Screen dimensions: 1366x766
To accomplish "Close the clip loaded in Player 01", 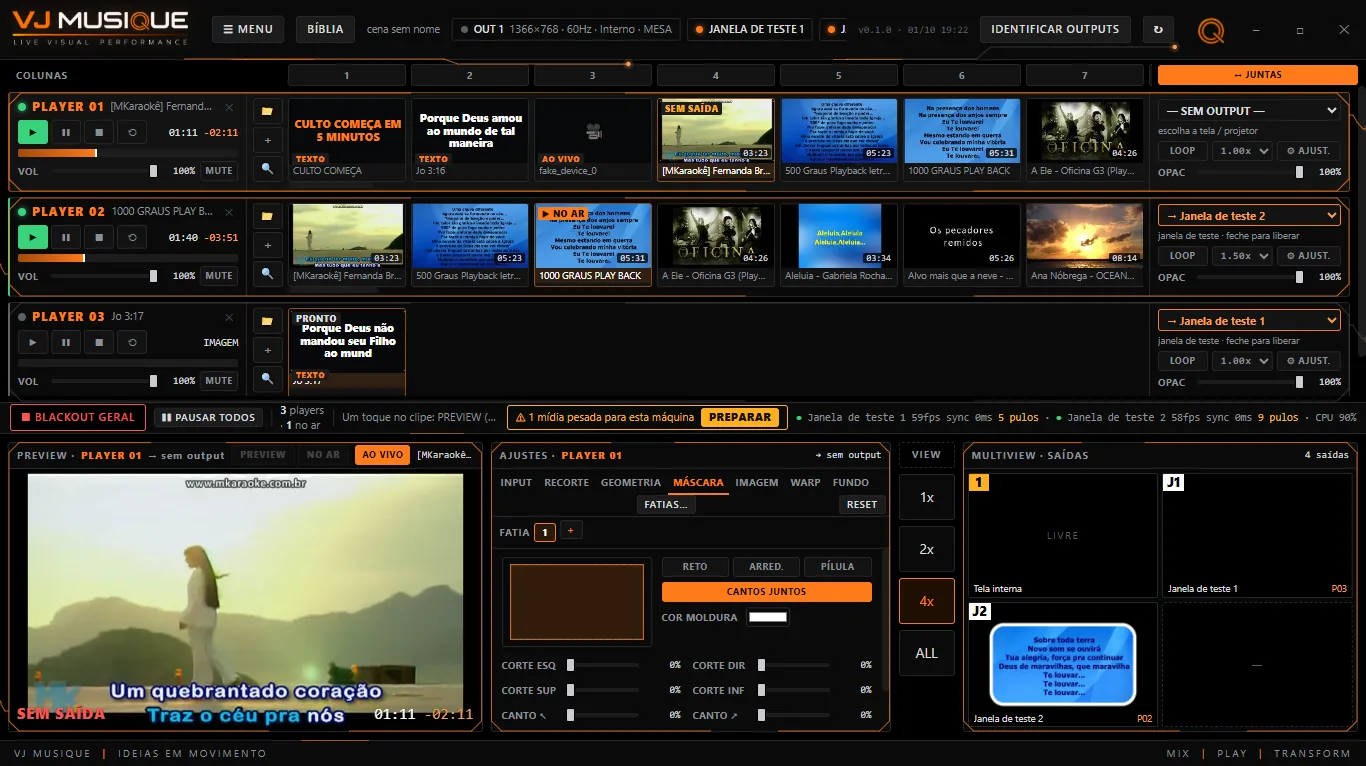I will 229,107.
